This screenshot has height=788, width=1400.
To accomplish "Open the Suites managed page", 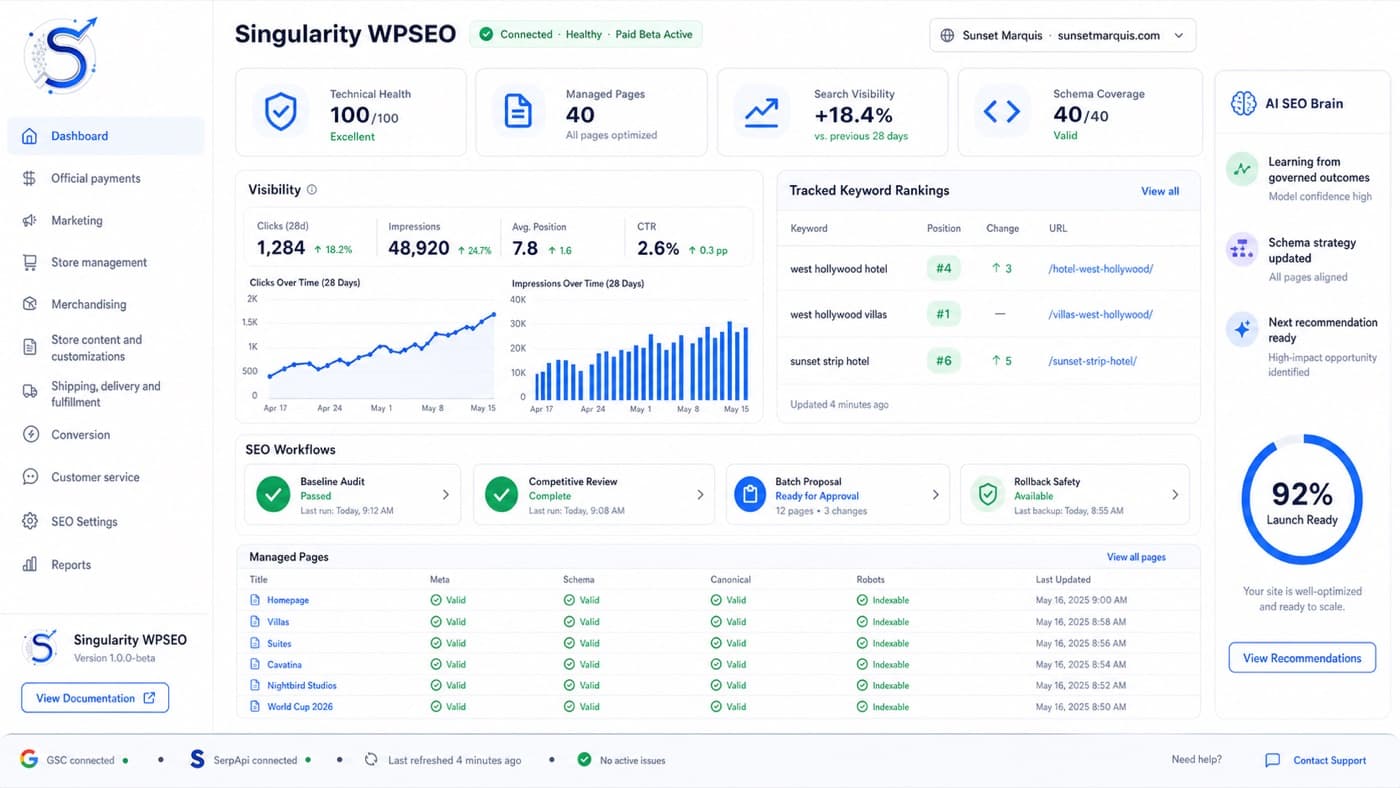I will pyautogui.click(x=279, y=643).
